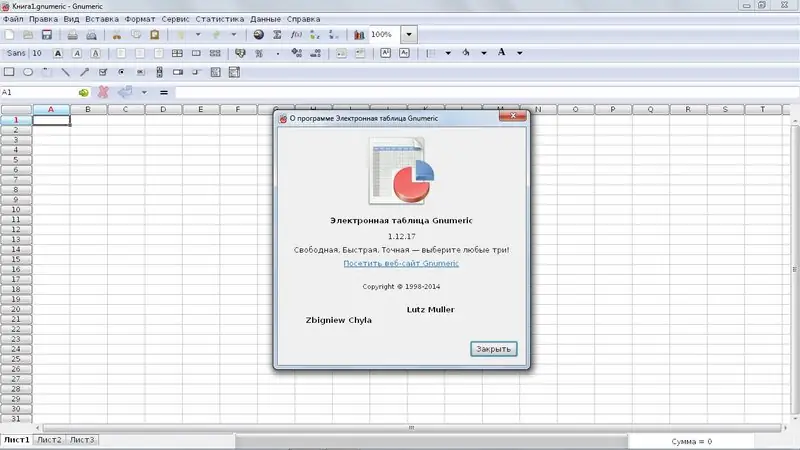Split merged cells icon

[215, 53]
